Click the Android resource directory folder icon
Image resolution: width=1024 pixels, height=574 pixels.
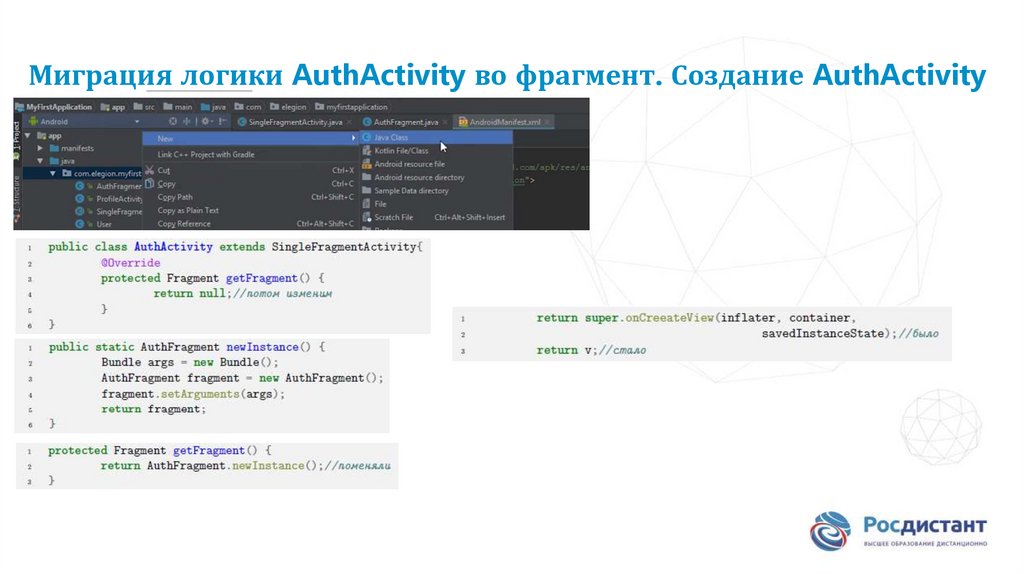coord(366,177)
